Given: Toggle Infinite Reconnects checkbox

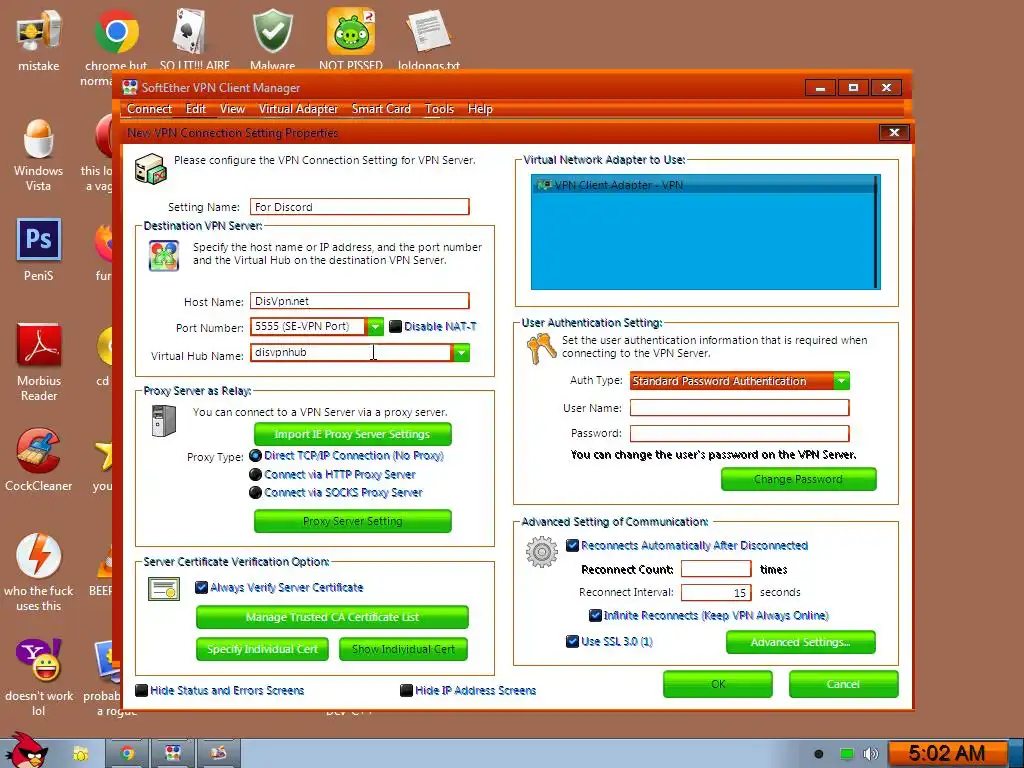Looking at the screenshot, I should 595,615.
